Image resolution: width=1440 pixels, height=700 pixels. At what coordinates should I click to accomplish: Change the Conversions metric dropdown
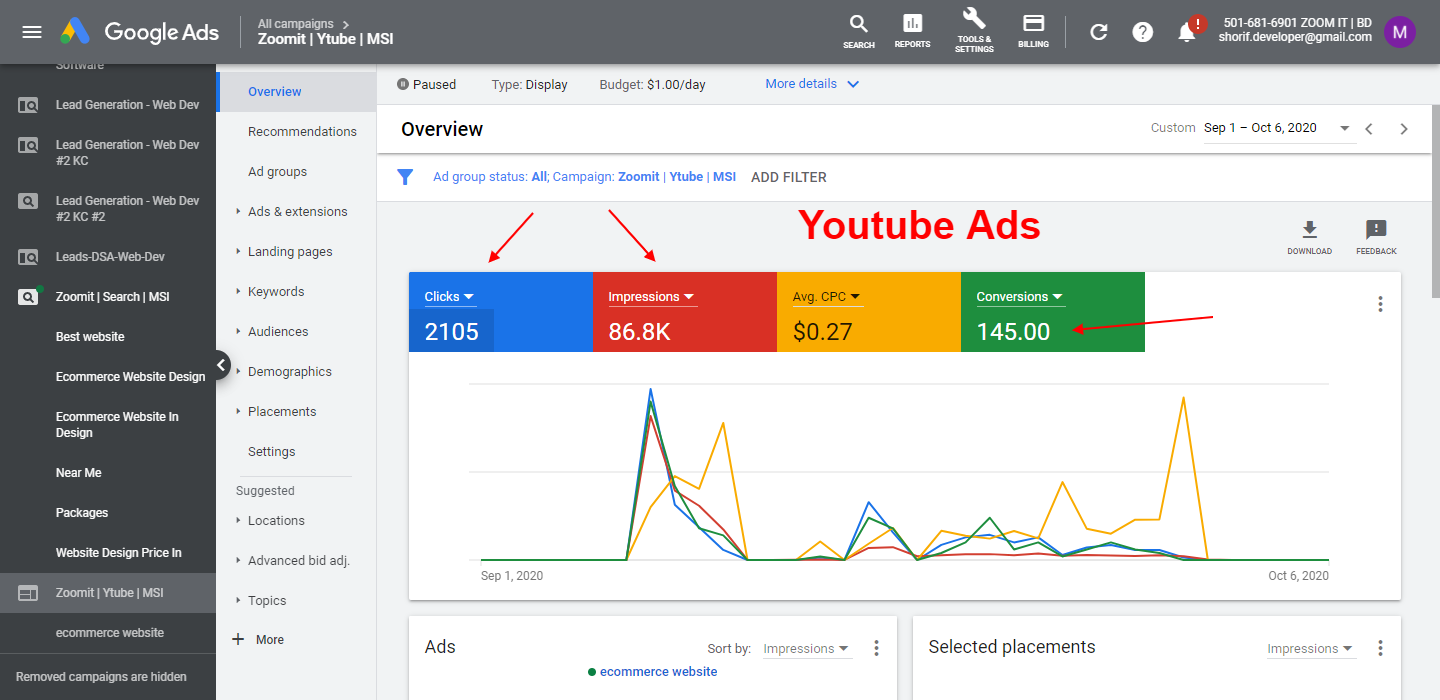(x=1020, y=297)
